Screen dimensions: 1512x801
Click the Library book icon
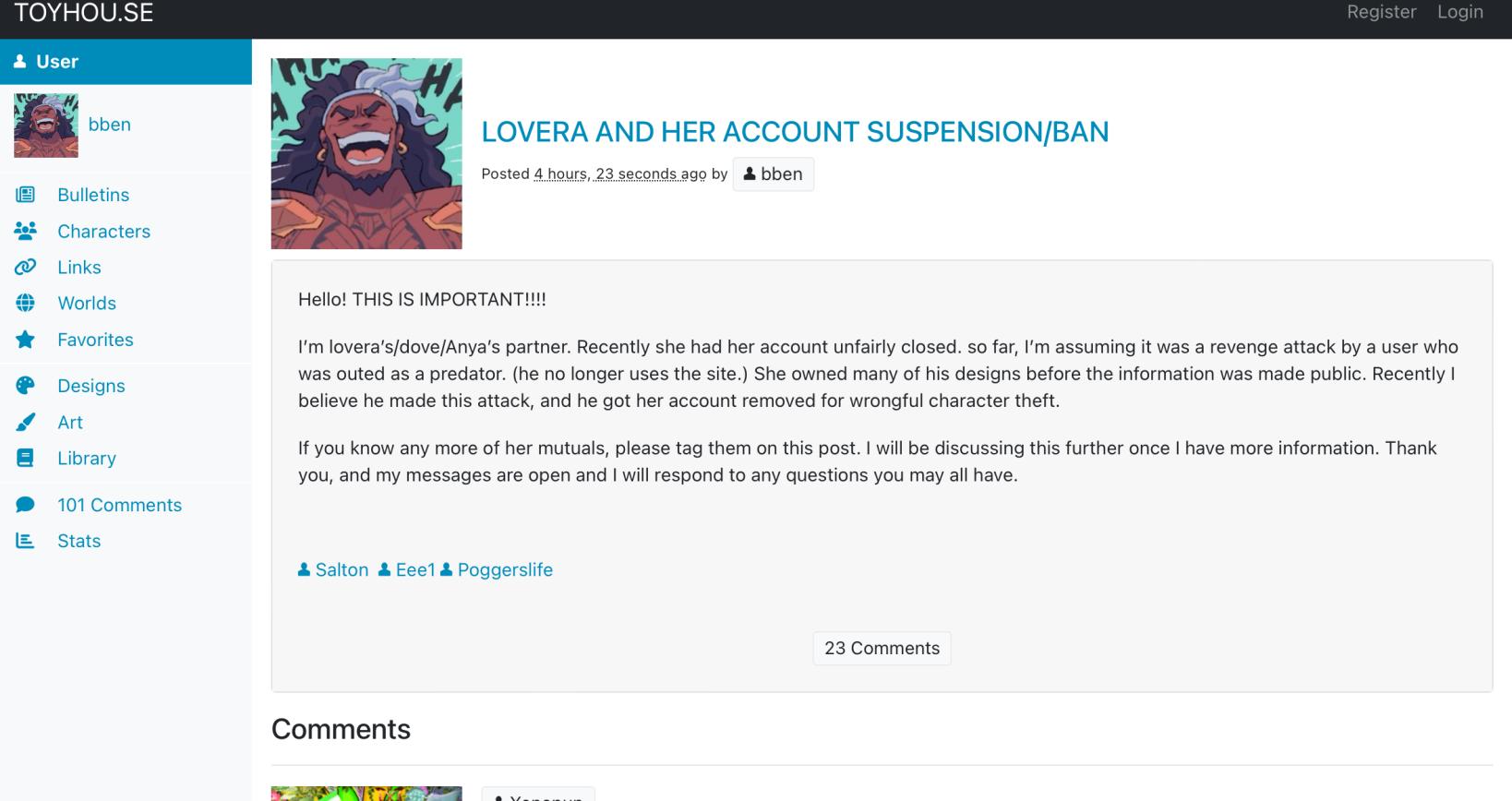pyautogui.click(x=26, y=458)
